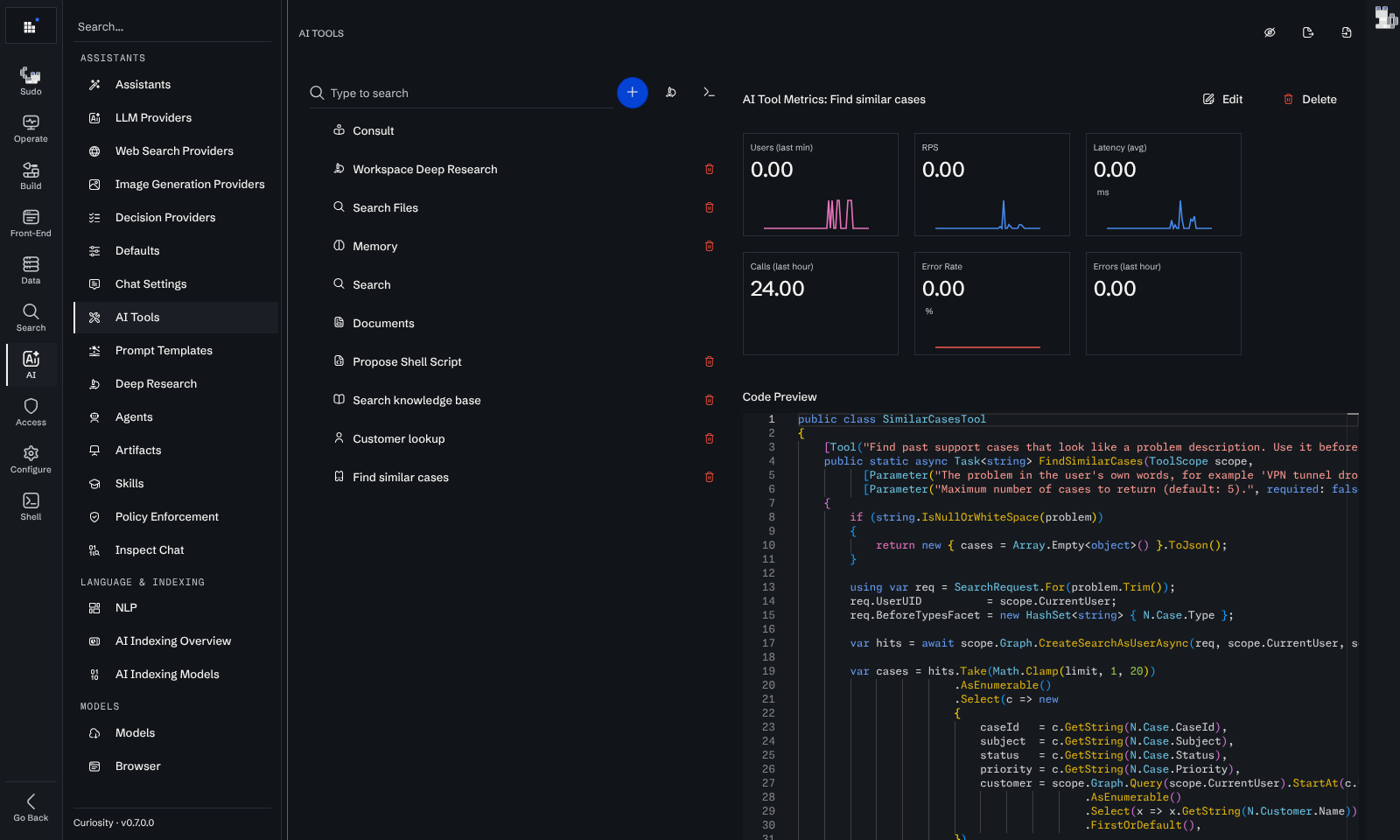
Task: Click the Type to search field
Action: (x=461, y=93)
